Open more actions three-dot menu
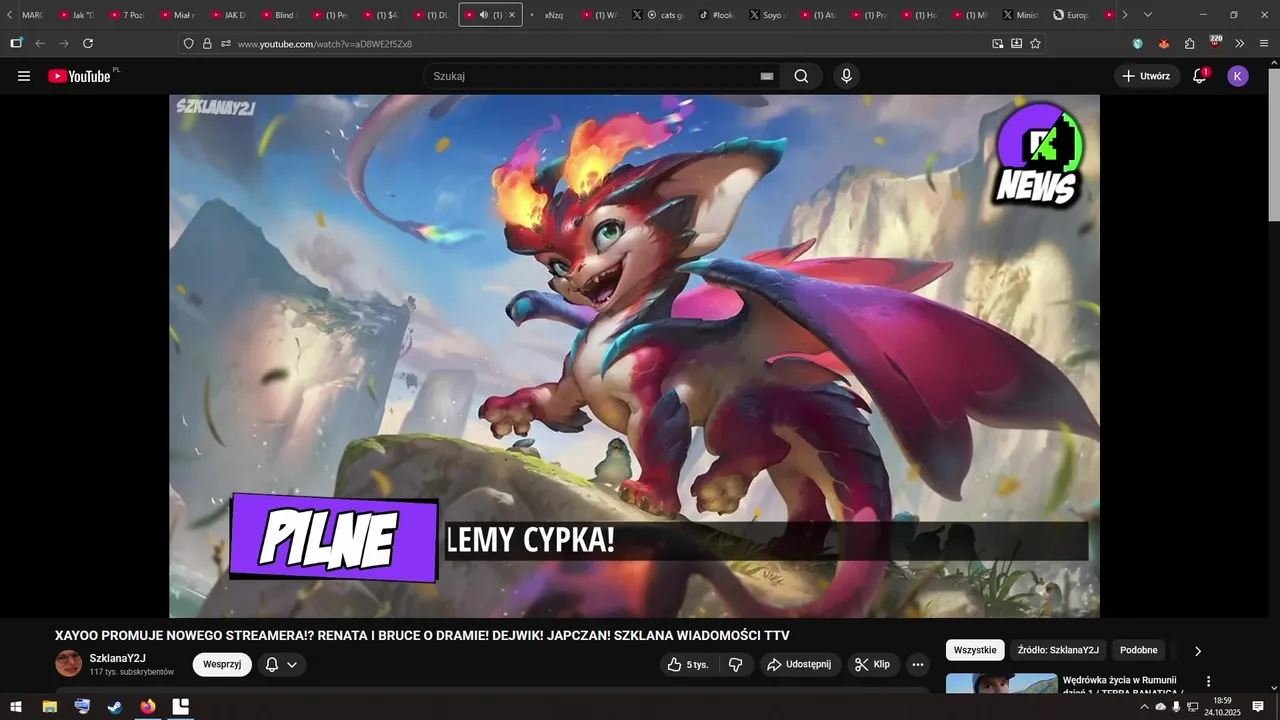This screenshot has height=720, width=1280. (x=918, y=664)
